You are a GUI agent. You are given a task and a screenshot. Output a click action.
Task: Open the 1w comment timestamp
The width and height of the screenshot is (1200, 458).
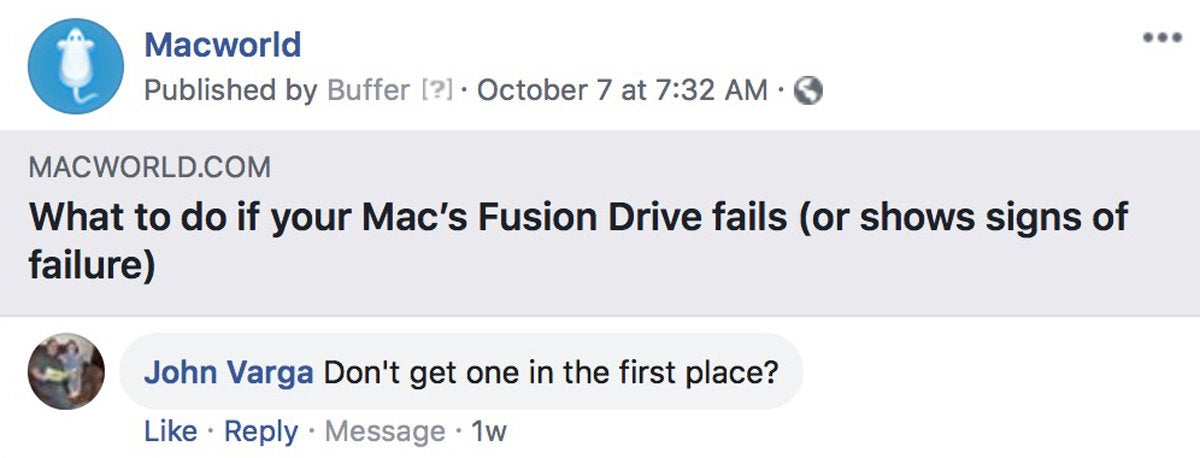tap(489, 431)
